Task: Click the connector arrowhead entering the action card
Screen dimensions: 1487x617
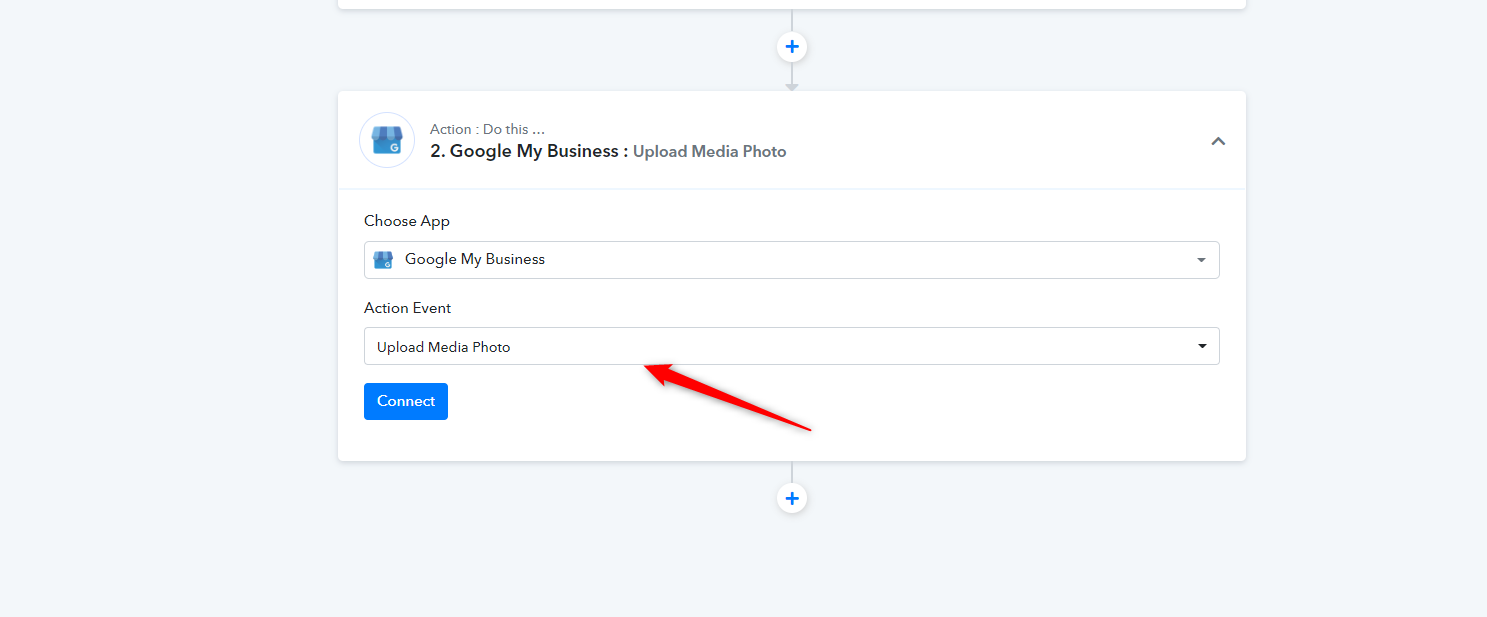Action: point(792,87)
